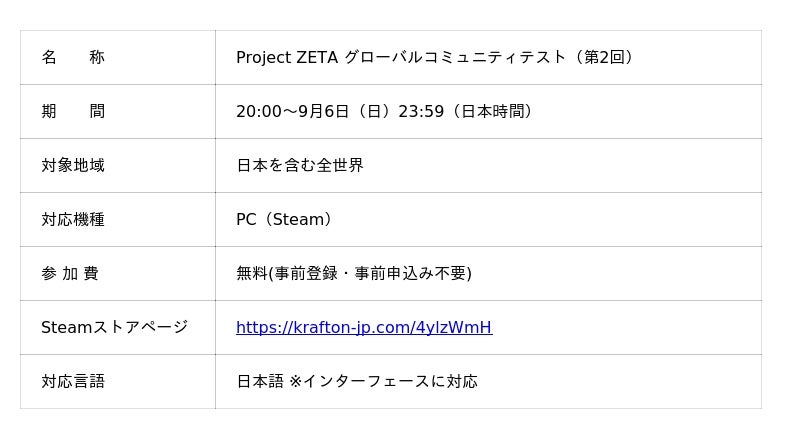
Task: Click the 23:59 end time text
Action: tap(421, 111)
